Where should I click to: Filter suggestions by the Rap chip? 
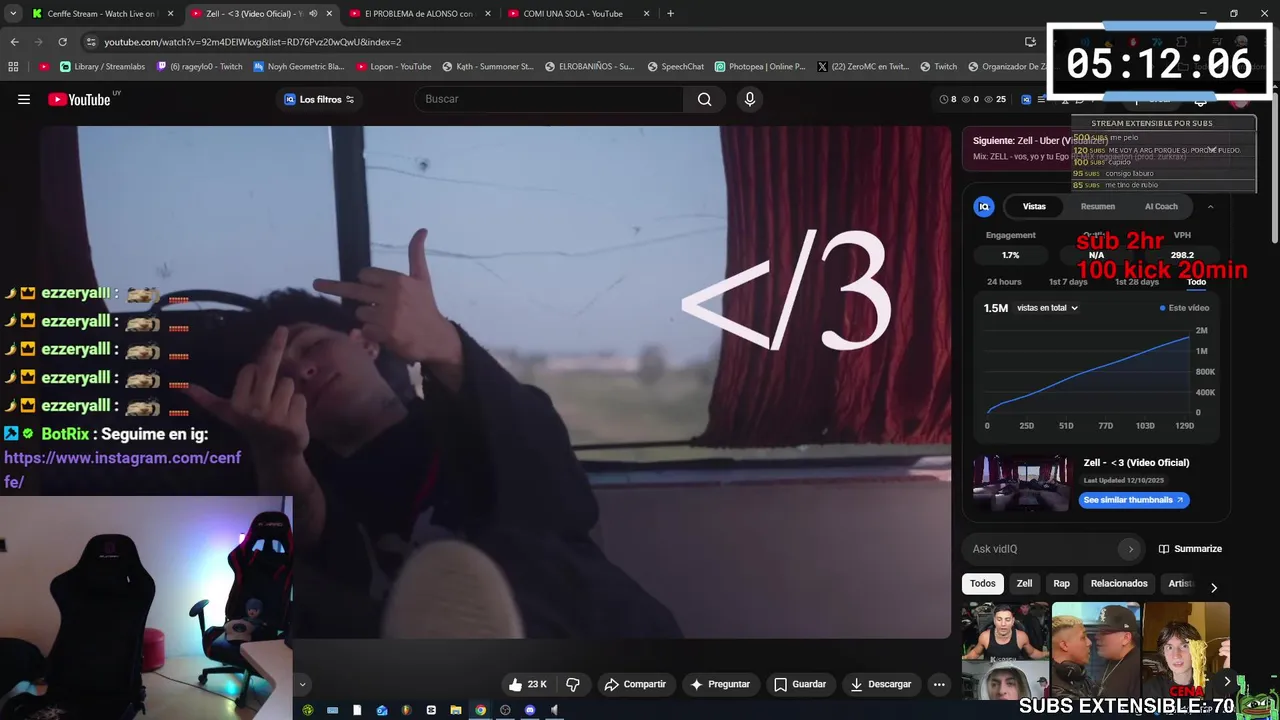[1061, 583]
